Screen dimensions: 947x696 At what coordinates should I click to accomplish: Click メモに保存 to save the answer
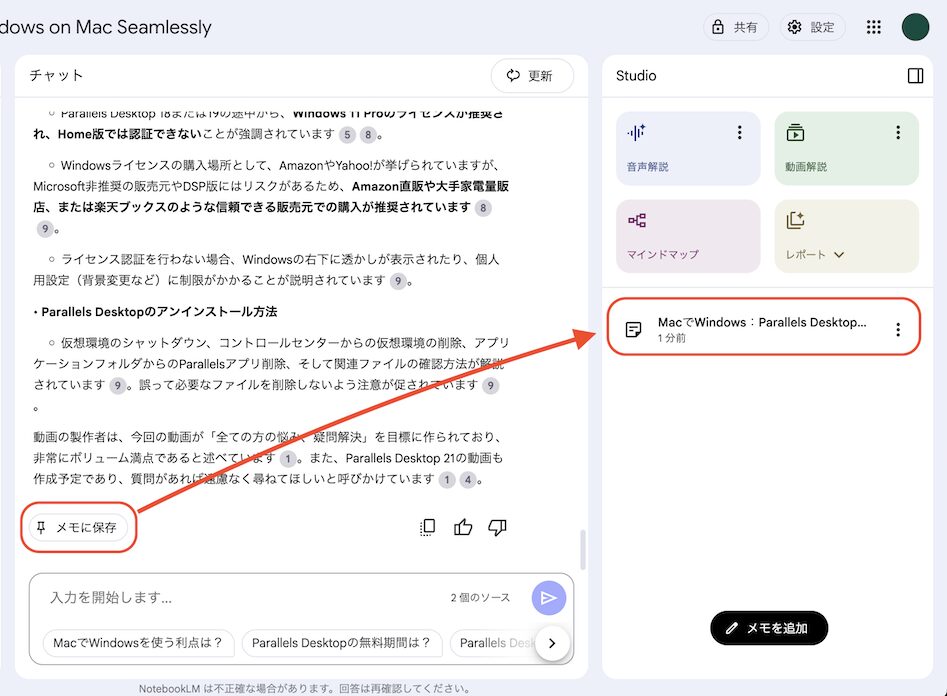[x=79, y=527]
